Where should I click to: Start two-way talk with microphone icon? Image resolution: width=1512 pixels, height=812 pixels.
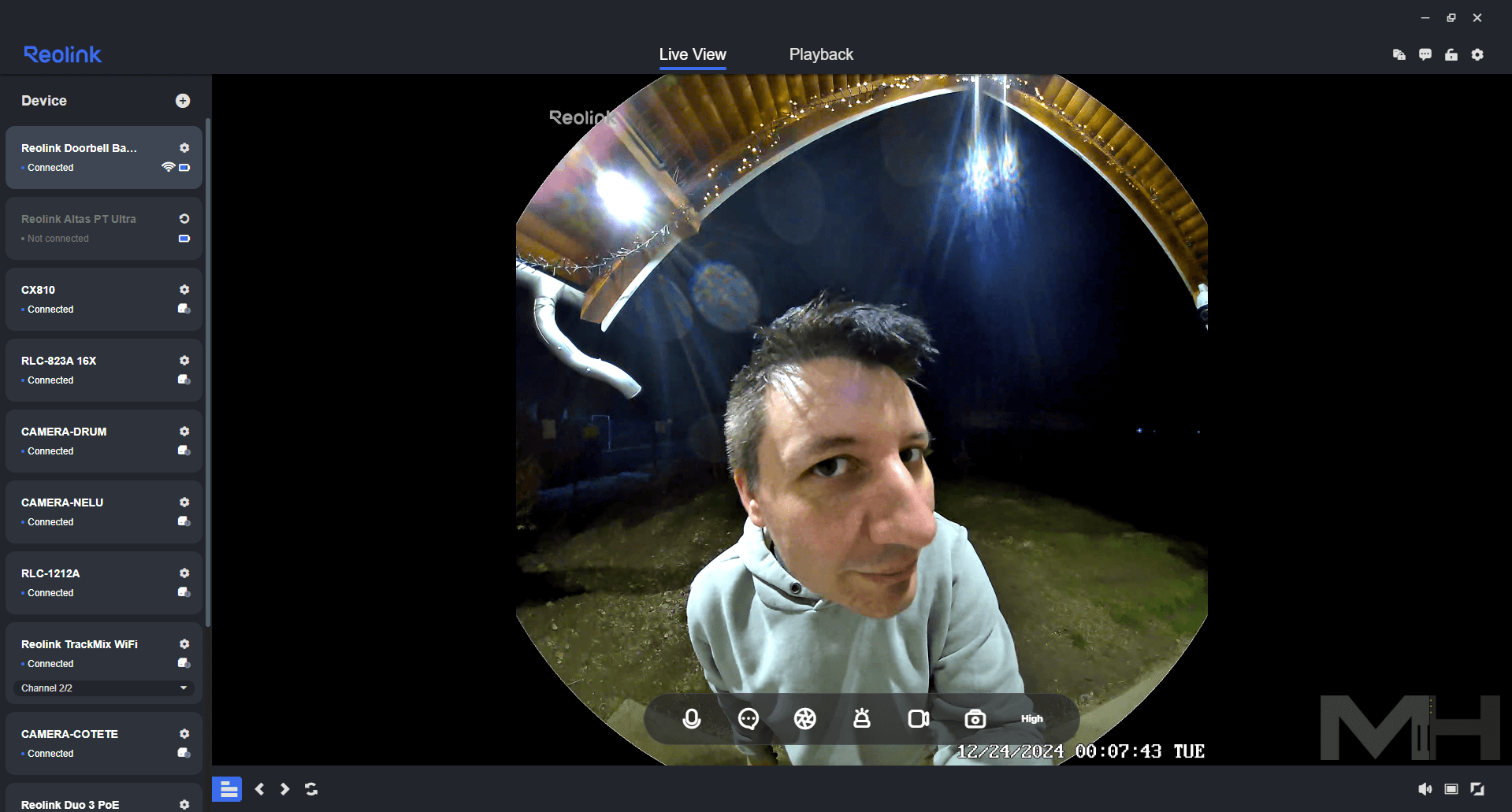692,719
